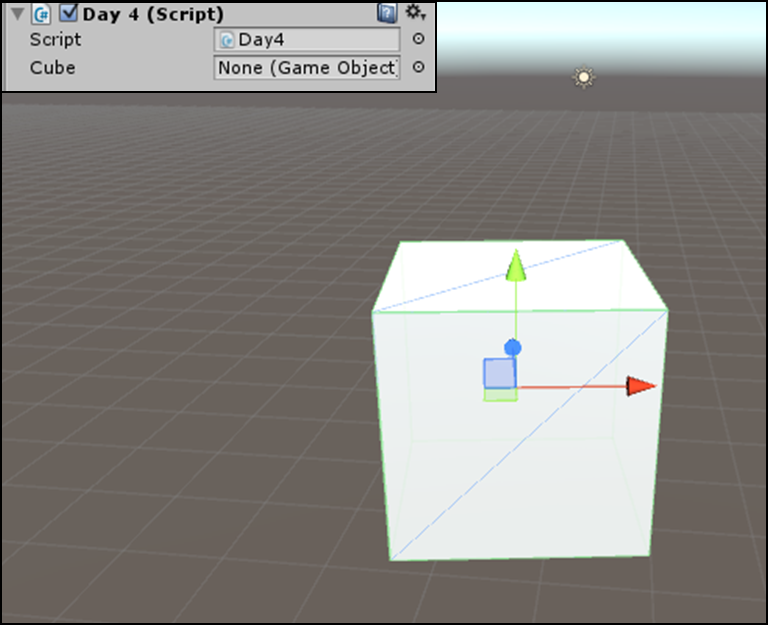Select the directional light sun gizmo
The width and height of the screenshot is (768, 625).
(583, 77)
